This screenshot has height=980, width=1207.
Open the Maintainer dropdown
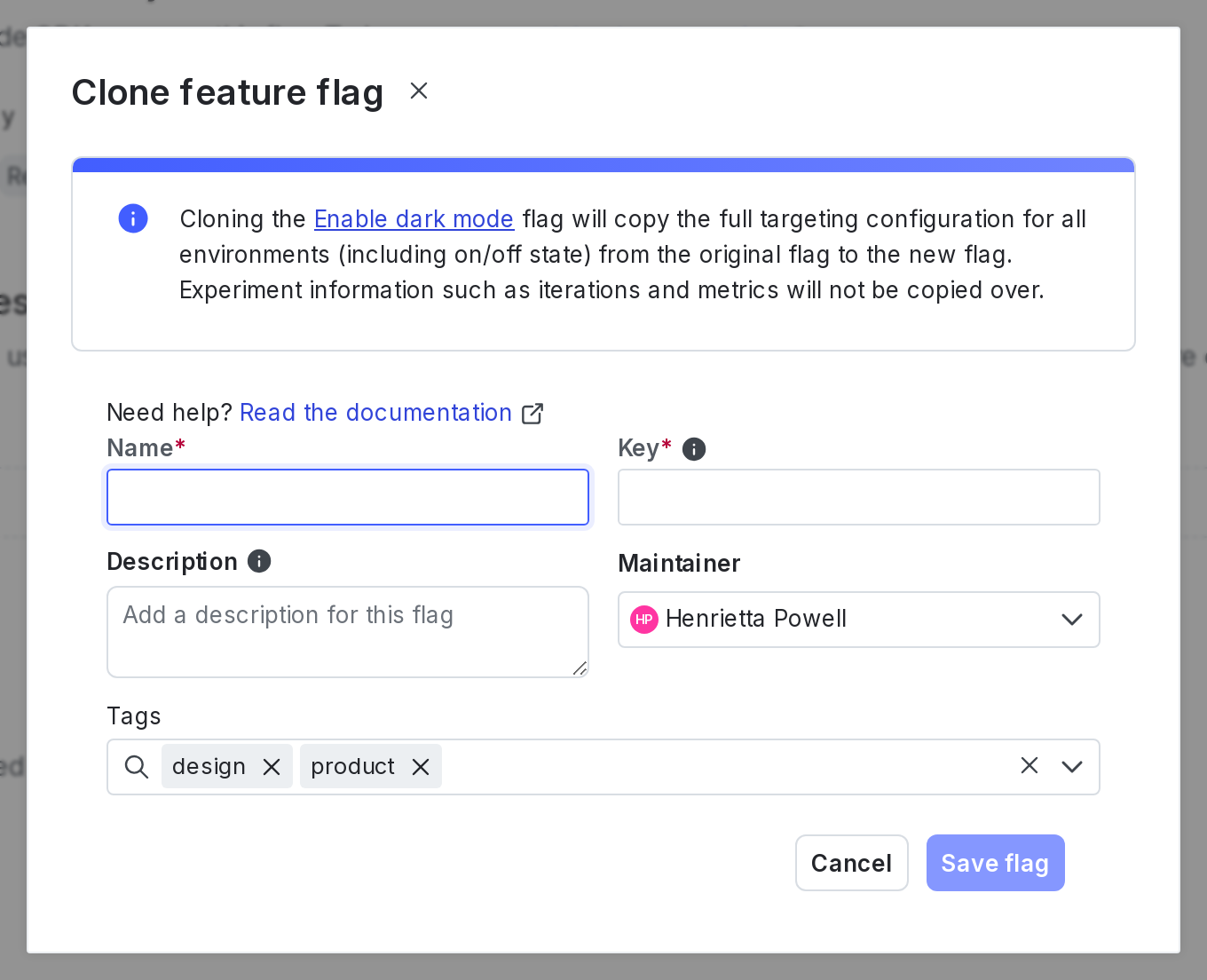click(1072, 620)
